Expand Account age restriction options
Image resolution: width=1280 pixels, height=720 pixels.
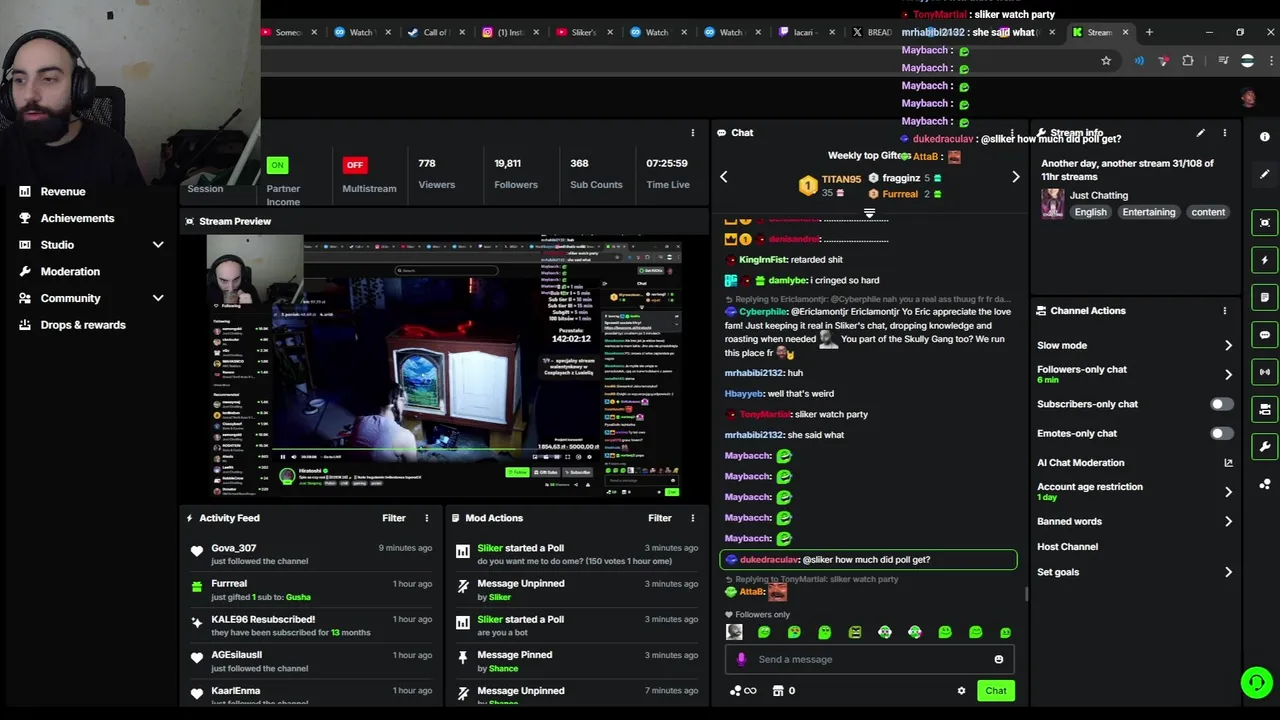(1228, 492)
